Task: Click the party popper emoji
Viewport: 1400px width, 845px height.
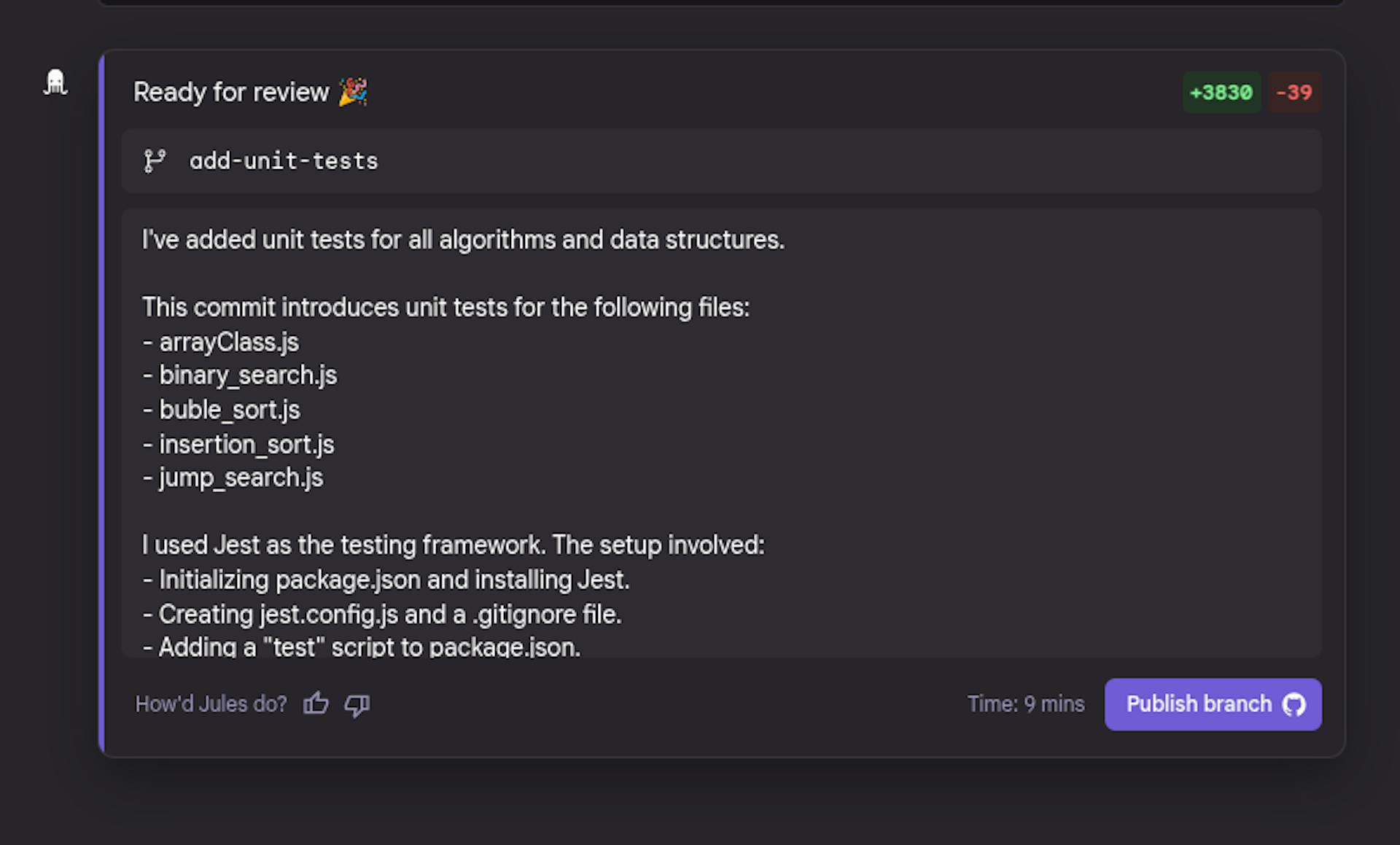Action: point(353,93)
